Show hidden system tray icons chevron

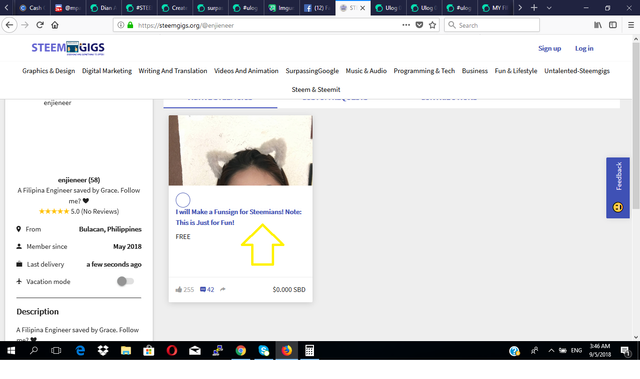551,350
